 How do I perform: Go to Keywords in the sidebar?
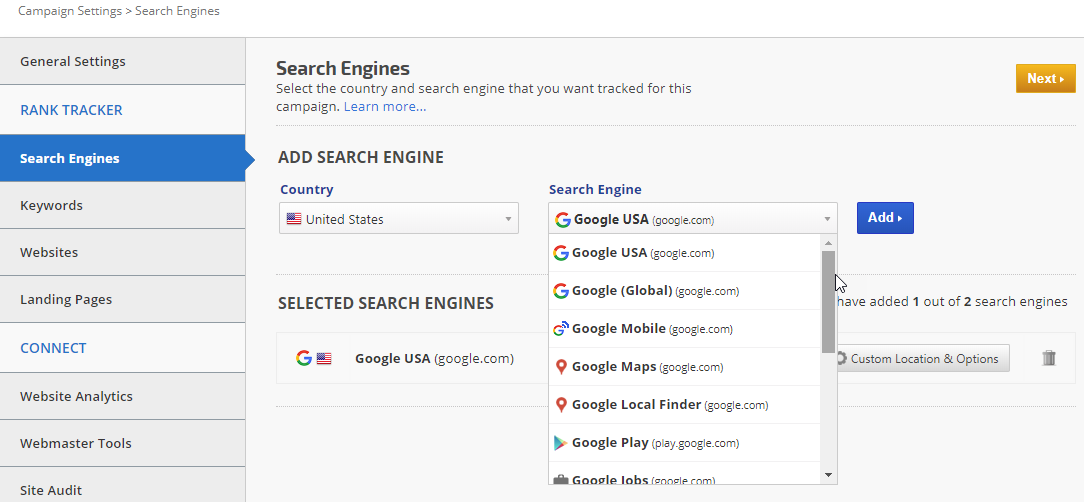pos(52,205)
